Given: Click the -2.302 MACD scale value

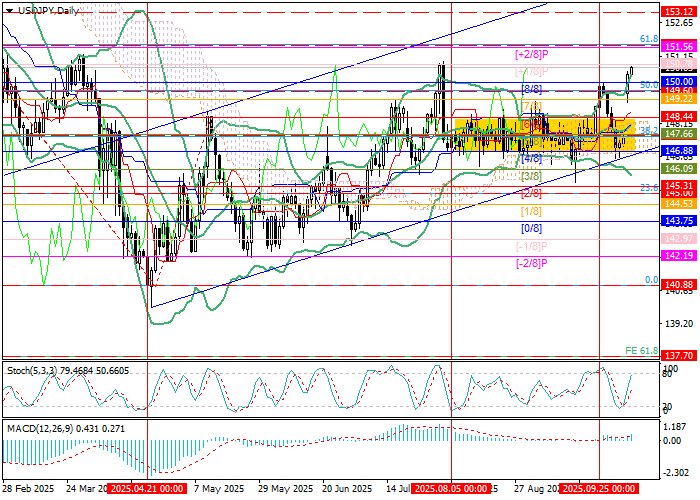Looking at the screenshot, I should (675, 473).
